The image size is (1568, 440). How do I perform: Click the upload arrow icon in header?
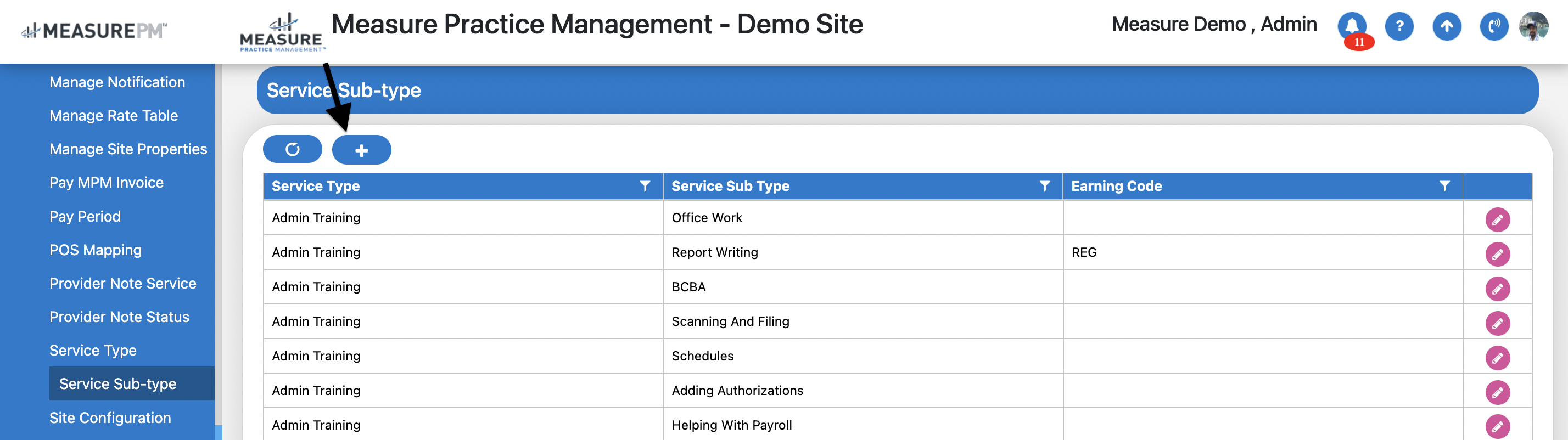1446,26
